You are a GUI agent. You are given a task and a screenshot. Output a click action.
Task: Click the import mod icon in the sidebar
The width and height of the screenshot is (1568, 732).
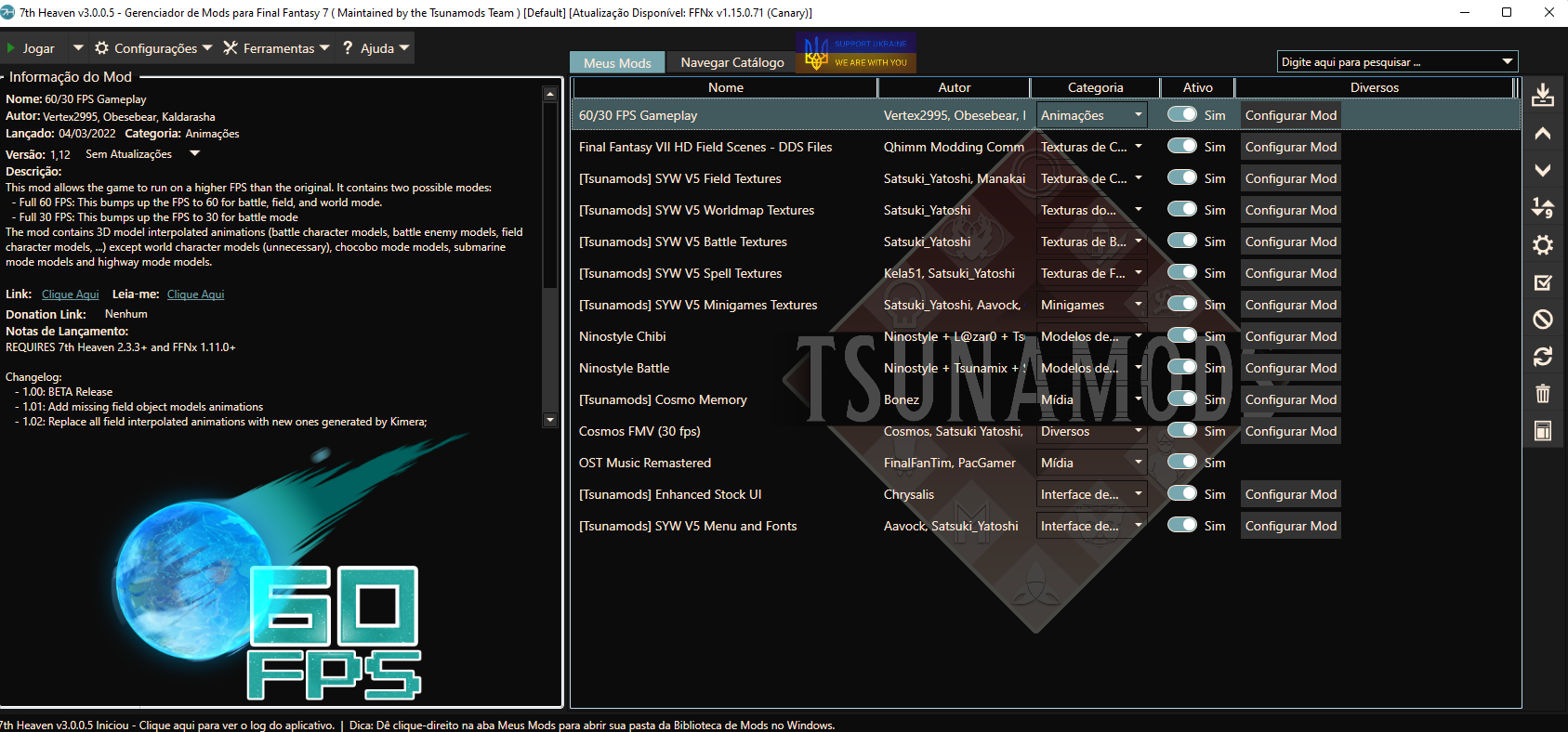(1543, 95)
